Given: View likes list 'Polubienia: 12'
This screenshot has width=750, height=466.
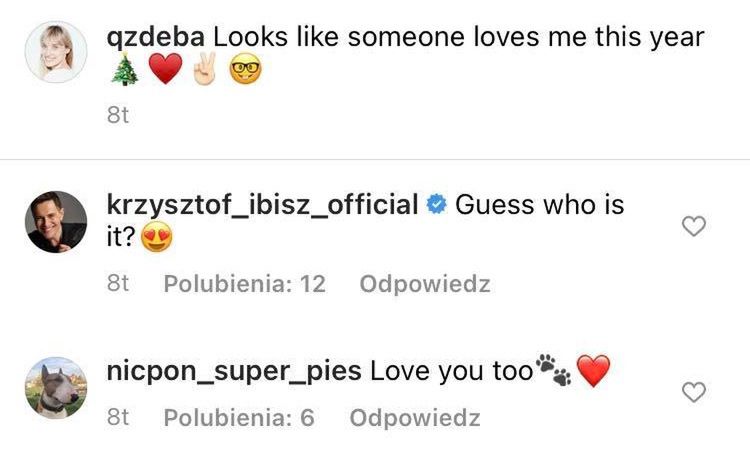Looking at the screenshot, I should [244, 284].
